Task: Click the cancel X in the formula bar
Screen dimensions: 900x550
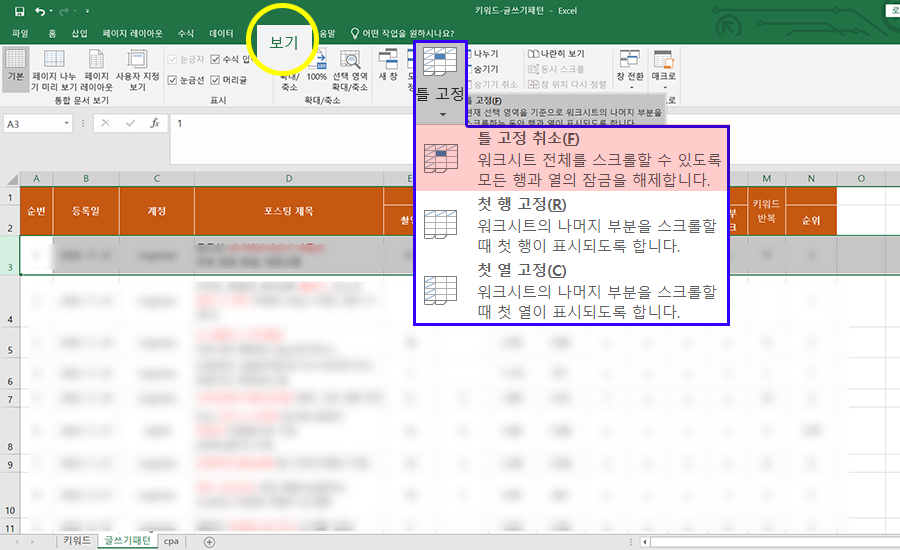Action: point(106,123)
